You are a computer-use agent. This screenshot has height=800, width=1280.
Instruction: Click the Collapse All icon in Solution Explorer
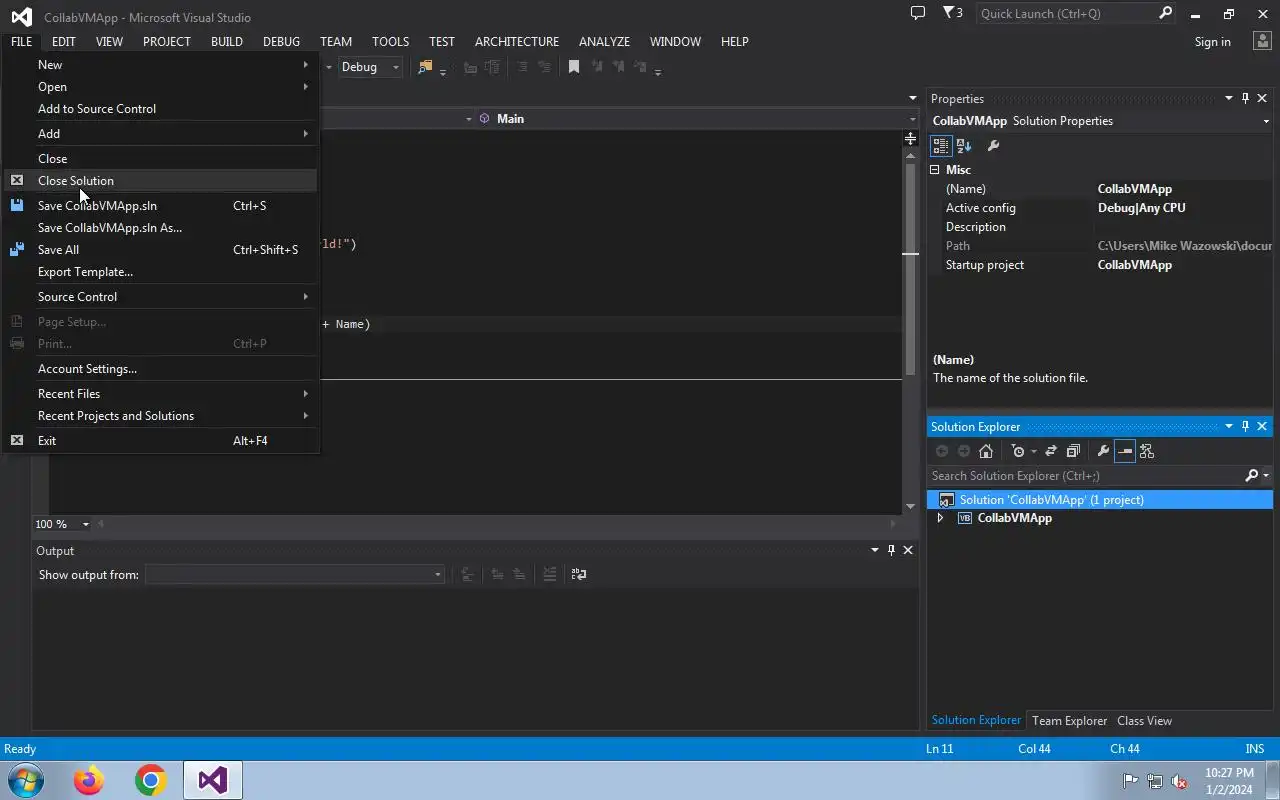coord(1073,451)
